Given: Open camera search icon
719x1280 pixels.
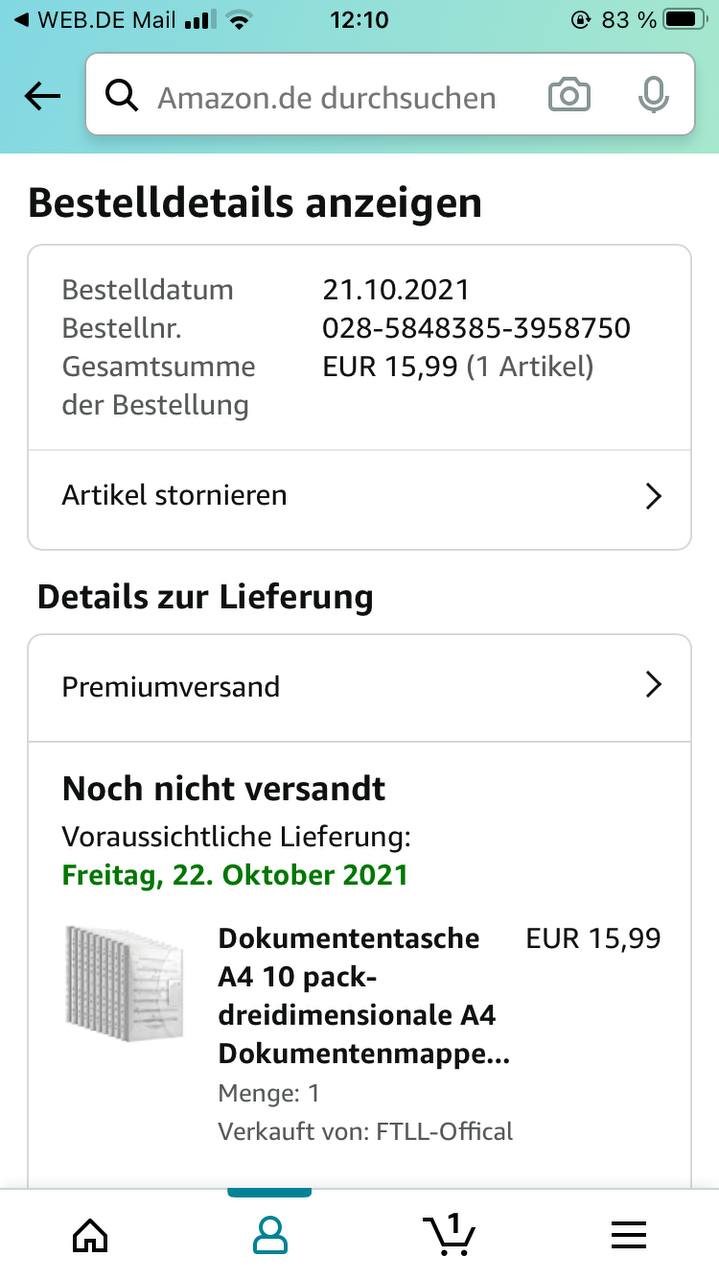Looking at the screenshot, I should (569, 96).
